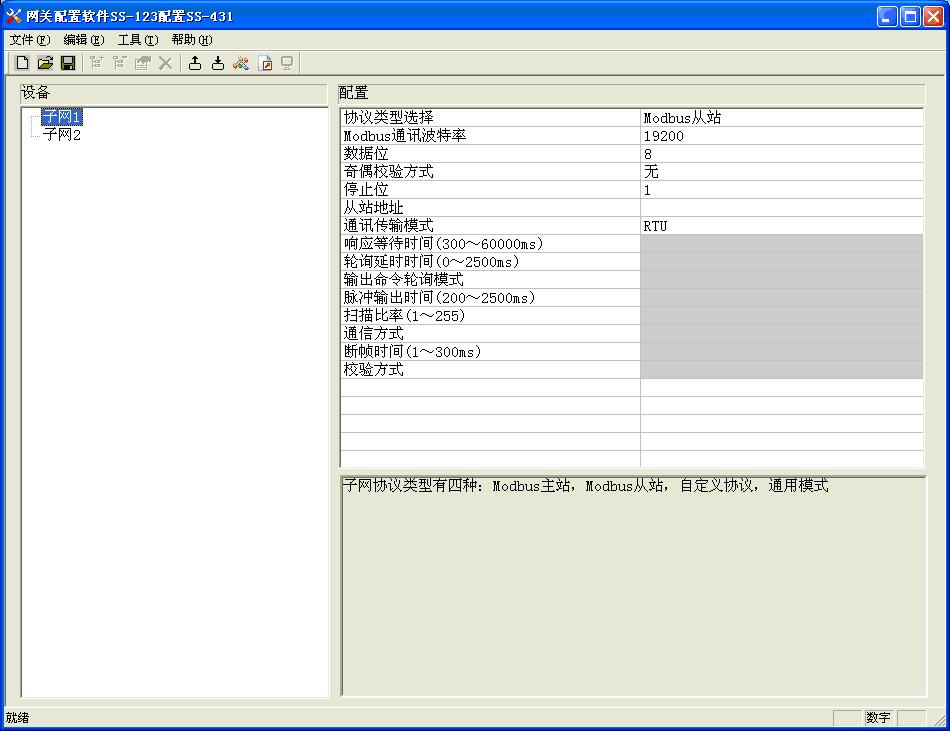Open the 文件 menu
Screen dimensions: 950x731
29,40
